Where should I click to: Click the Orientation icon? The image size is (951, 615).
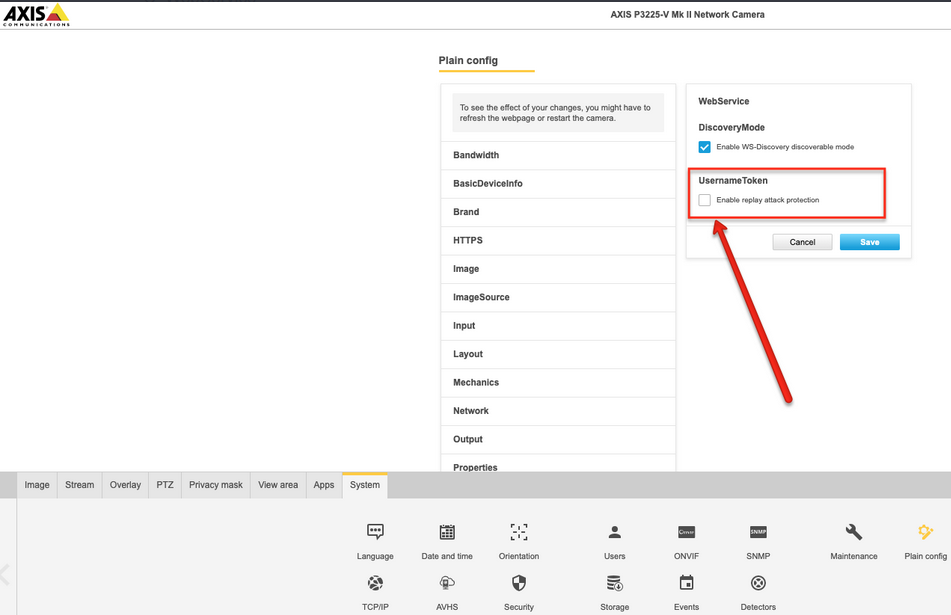pos(518,533)
